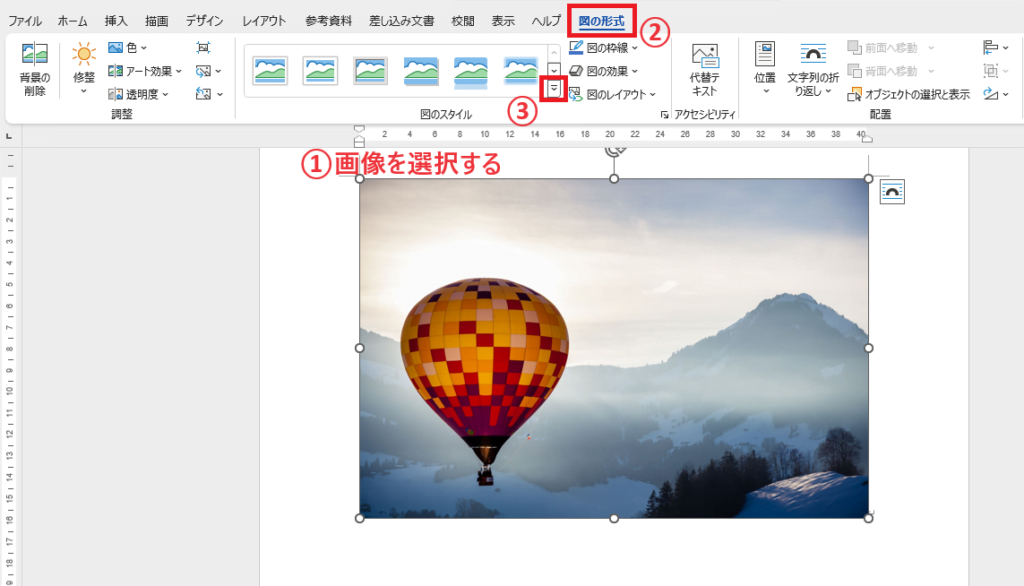Apply the fifth picture style with reflection

tap(471, 71)
